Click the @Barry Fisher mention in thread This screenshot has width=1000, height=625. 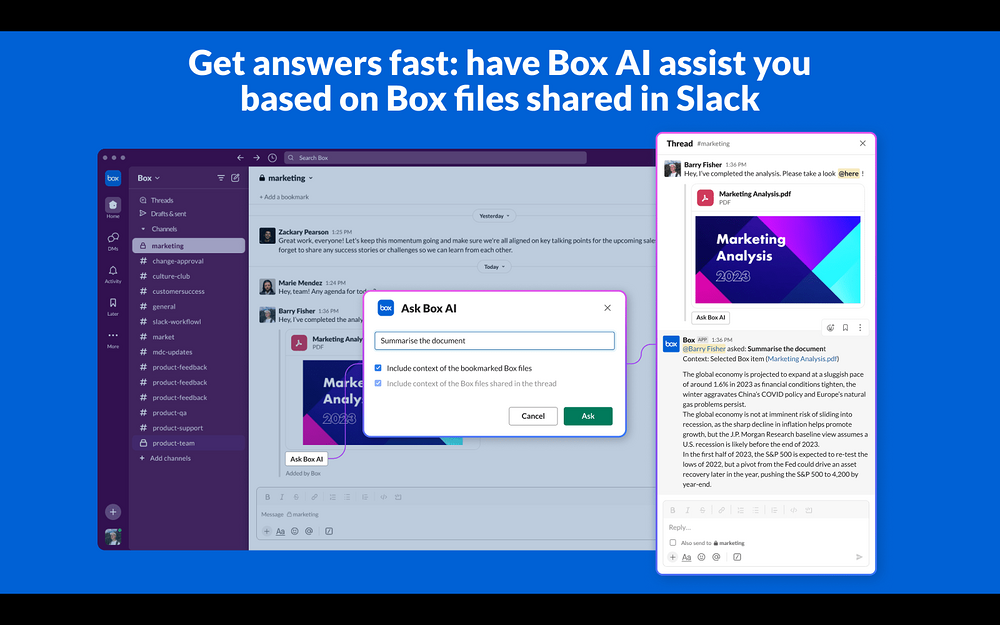click(x=704, y=349)
